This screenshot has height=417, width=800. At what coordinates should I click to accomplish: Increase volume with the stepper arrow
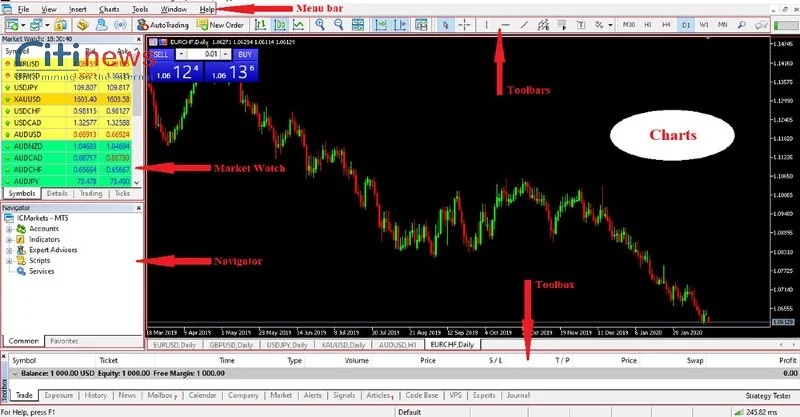tap(226, 54)
